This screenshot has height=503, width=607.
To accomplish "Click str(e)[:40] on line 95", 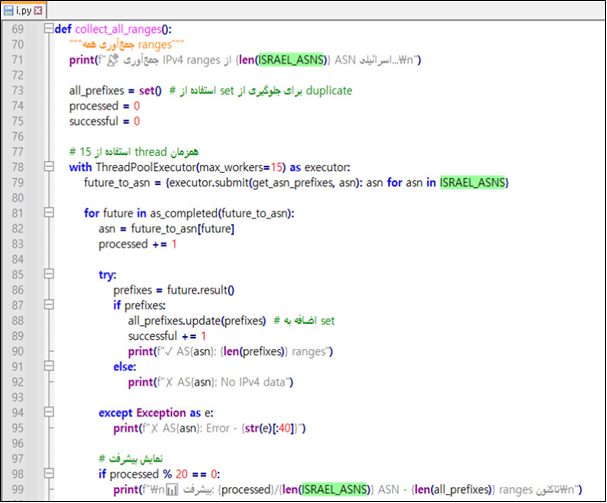I will [x=269, y=428].
